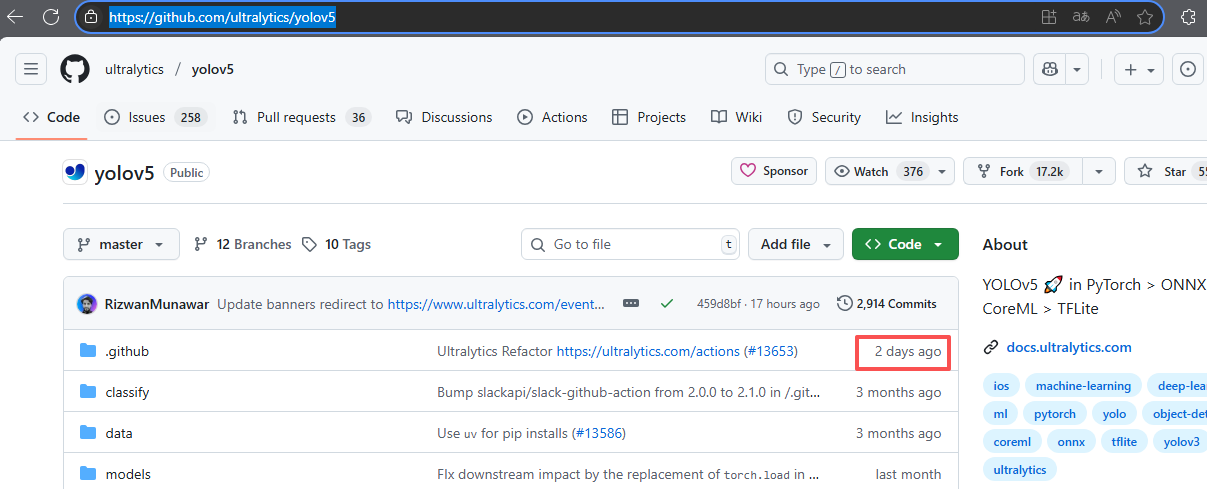The image size is (1207, 489).
Task: Open browser extensions puzzle icon
Action: point(1188,17)
